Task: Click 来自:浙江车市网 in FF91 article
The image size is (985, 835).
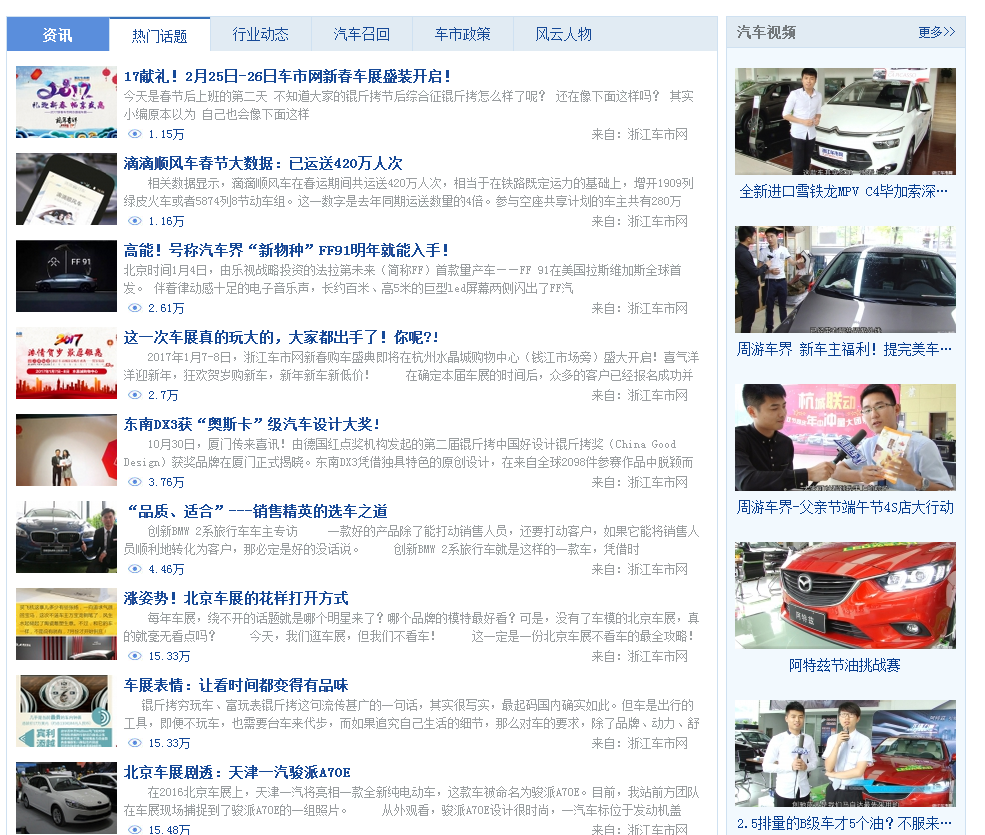Action: (x=639, y=308)
